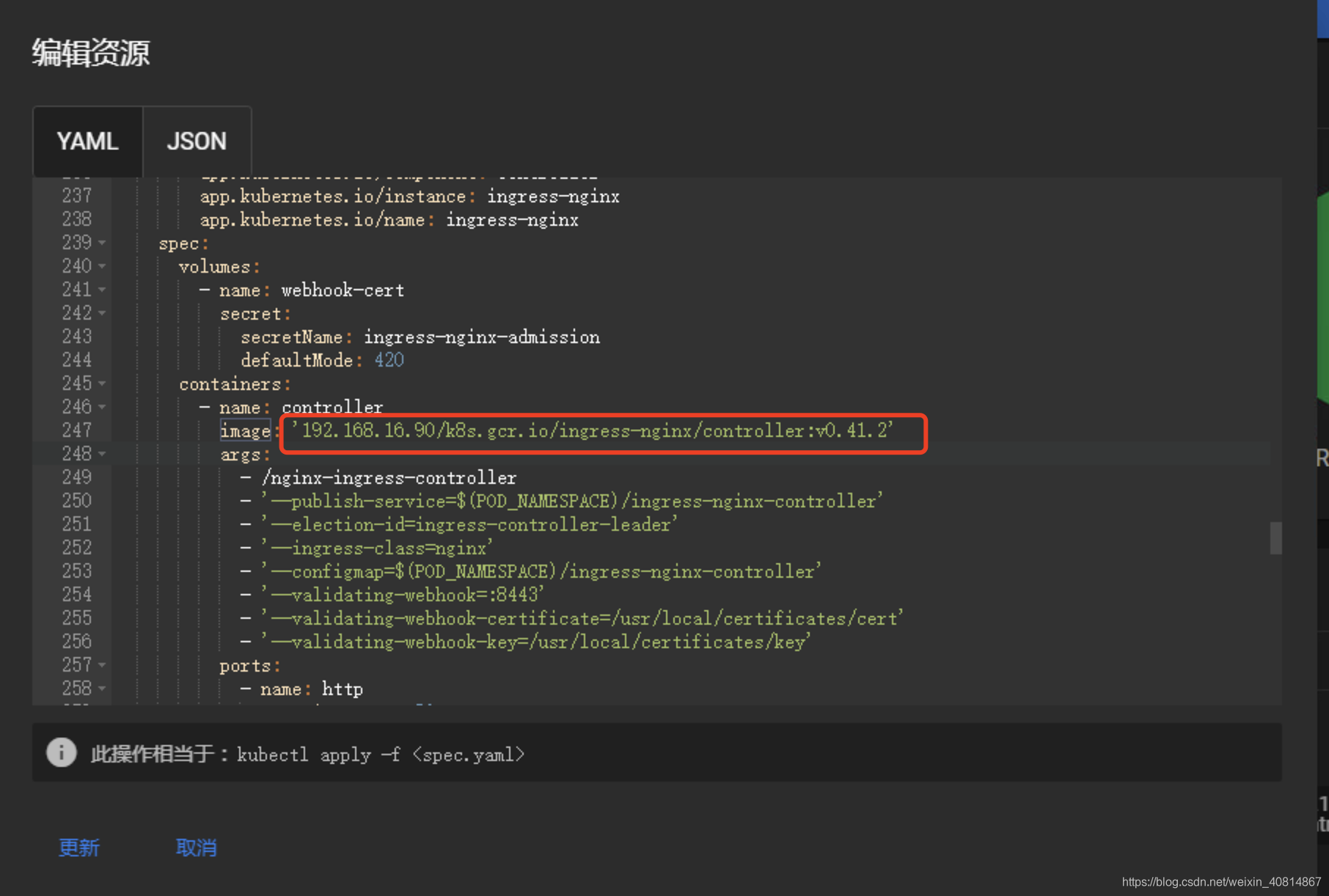Click the '--validating-webhook-certificate=' argument line
1329x896 pixels.
click(582, 618)
